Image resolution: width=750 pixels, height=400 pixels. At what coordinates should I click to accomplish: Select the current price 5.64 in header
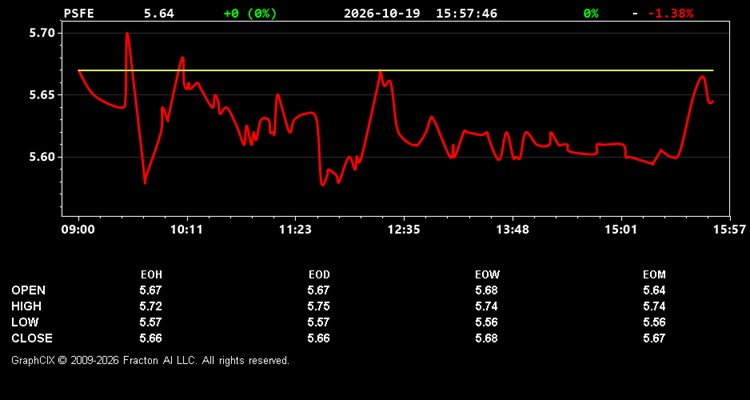click(159, 13)
